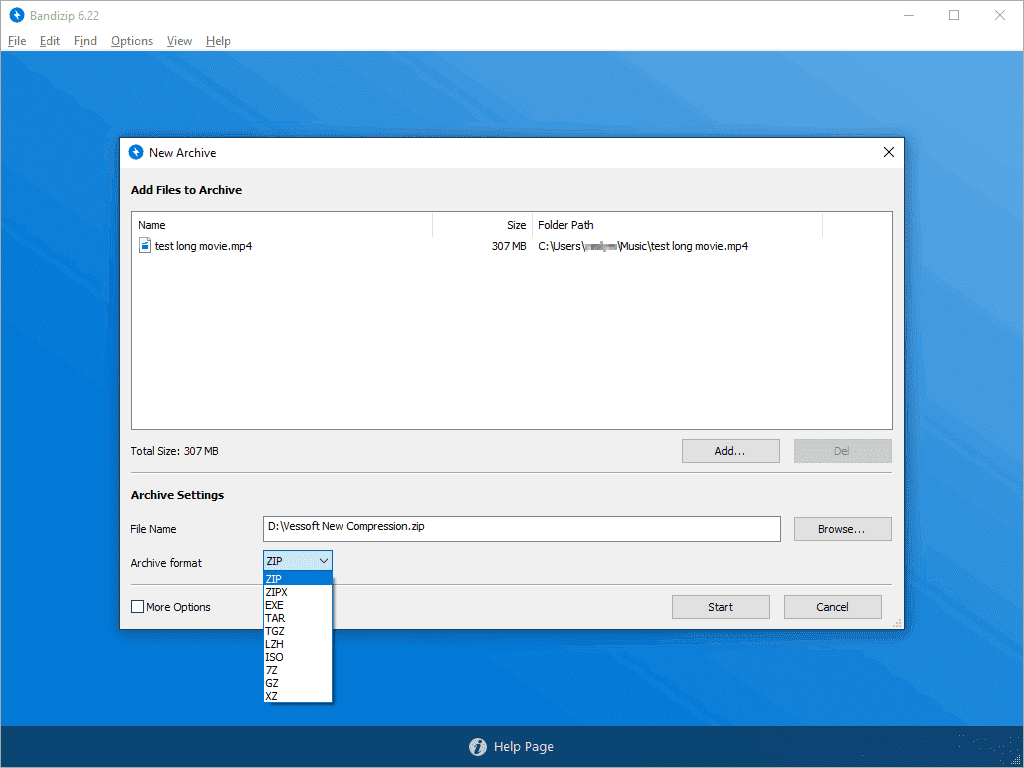Click the Add... button
The width and height of the screenshot is (1024, 768).
pyautogui.click(x=730, y=451)
